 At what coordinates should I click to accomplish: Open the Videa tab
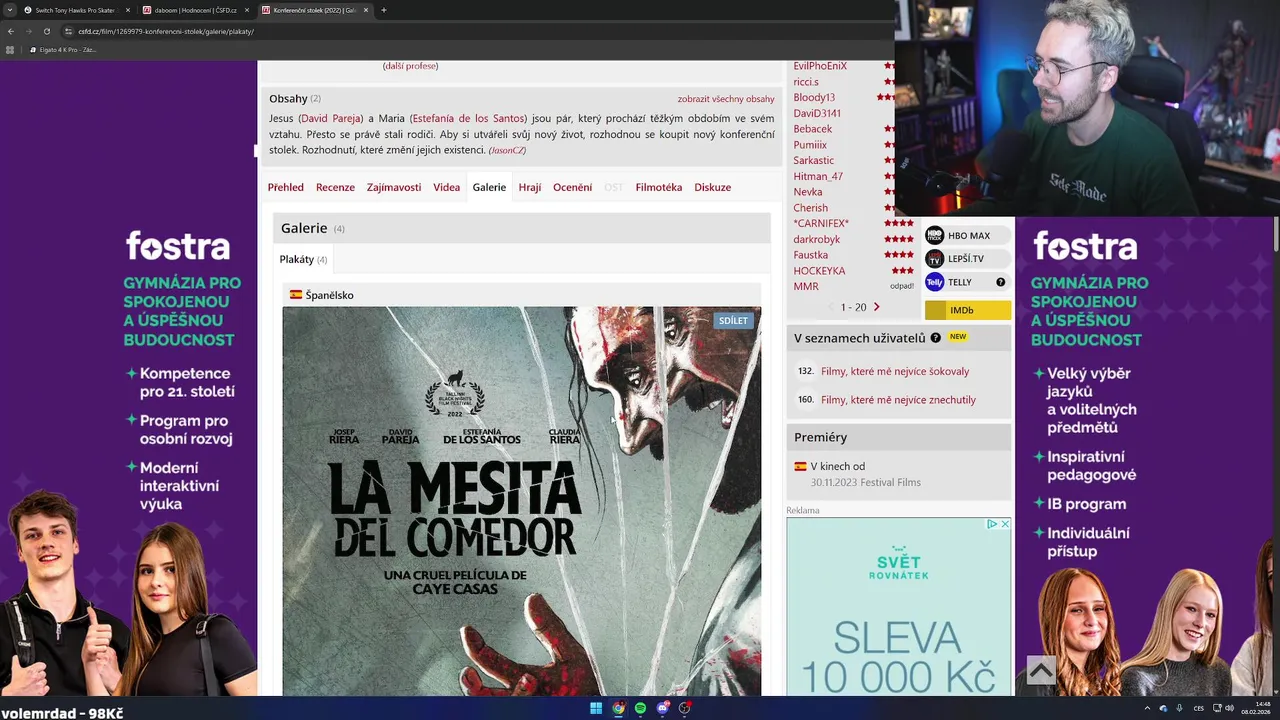[x=446, y=187]
